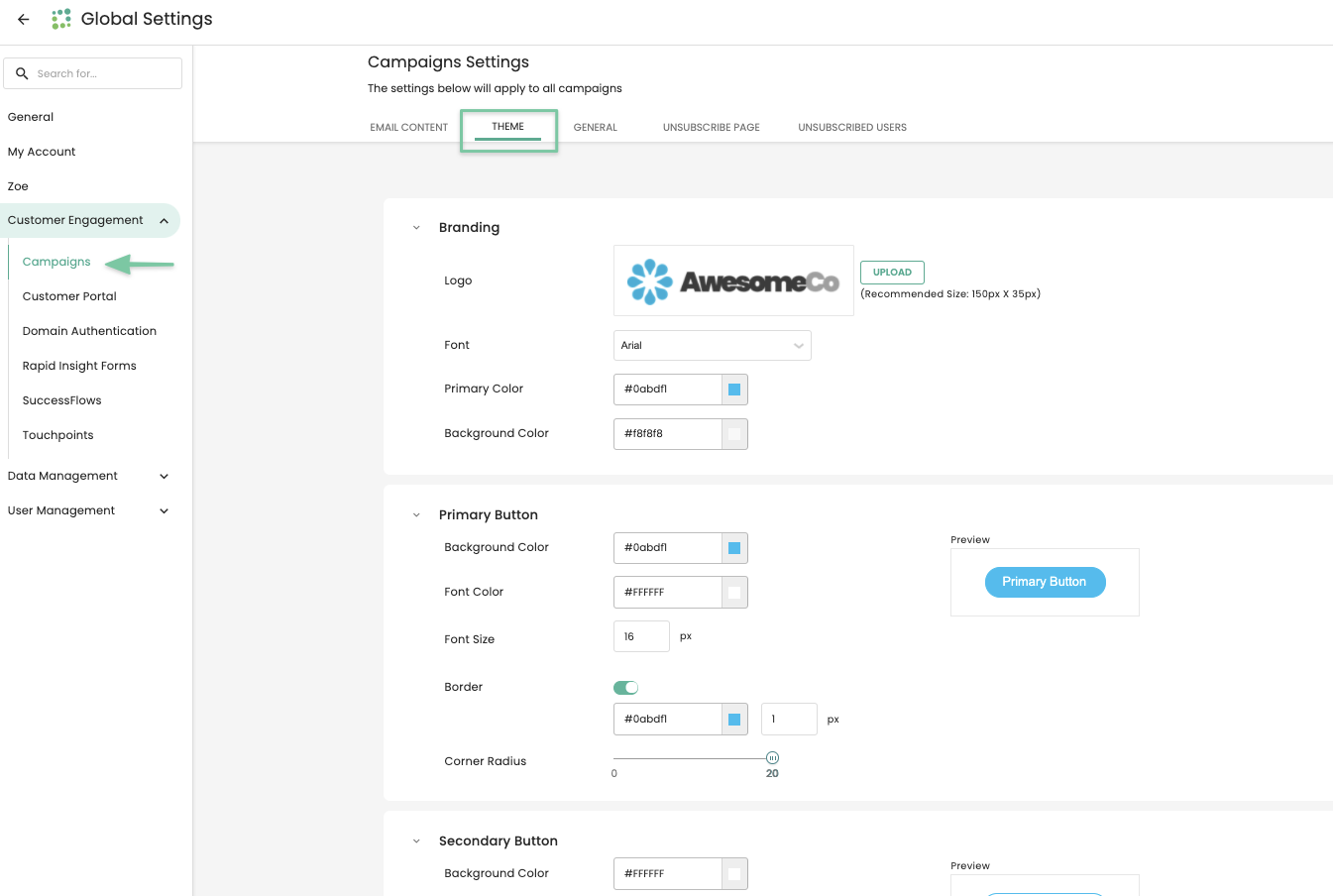This screenshot has width=1333, height=896.
Task: Select Customer Portal in the sidebar
Action: click(x=69, y=296)
